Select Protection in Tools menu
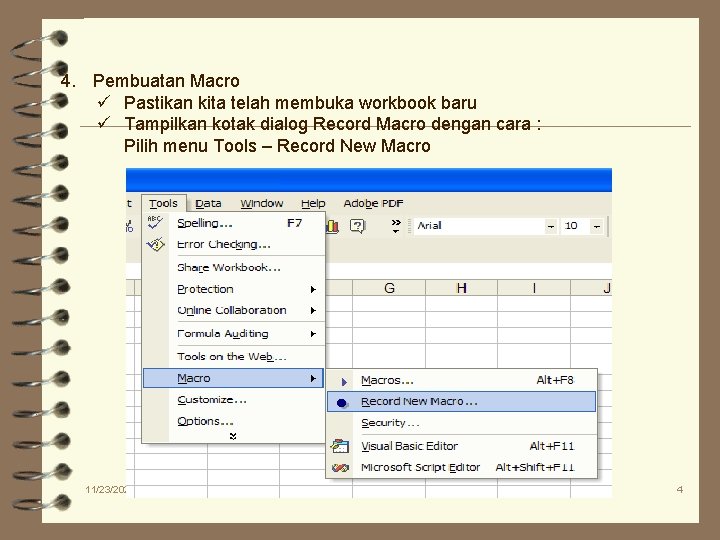The image size is (720, 540). [233, 289]
